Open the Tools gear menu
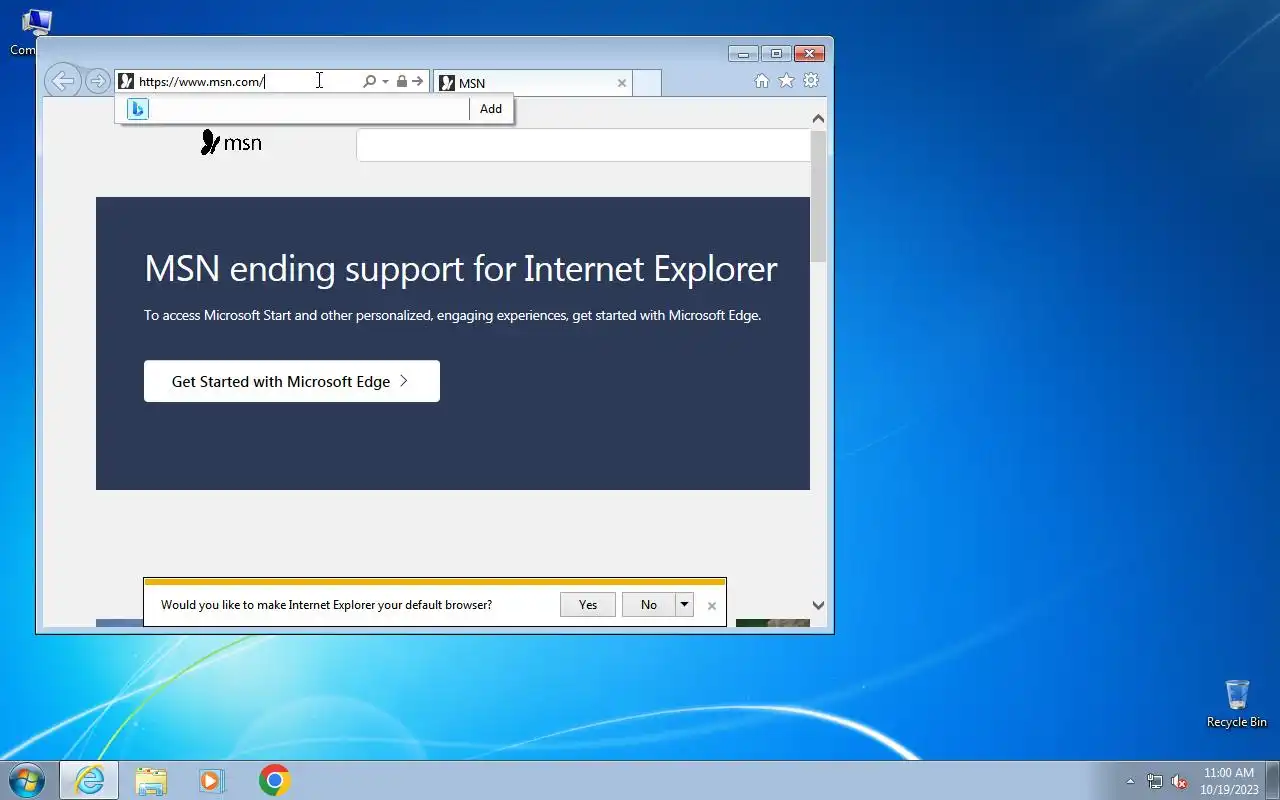Screen dimensions: 1280x800 click(x=811, y=81)
